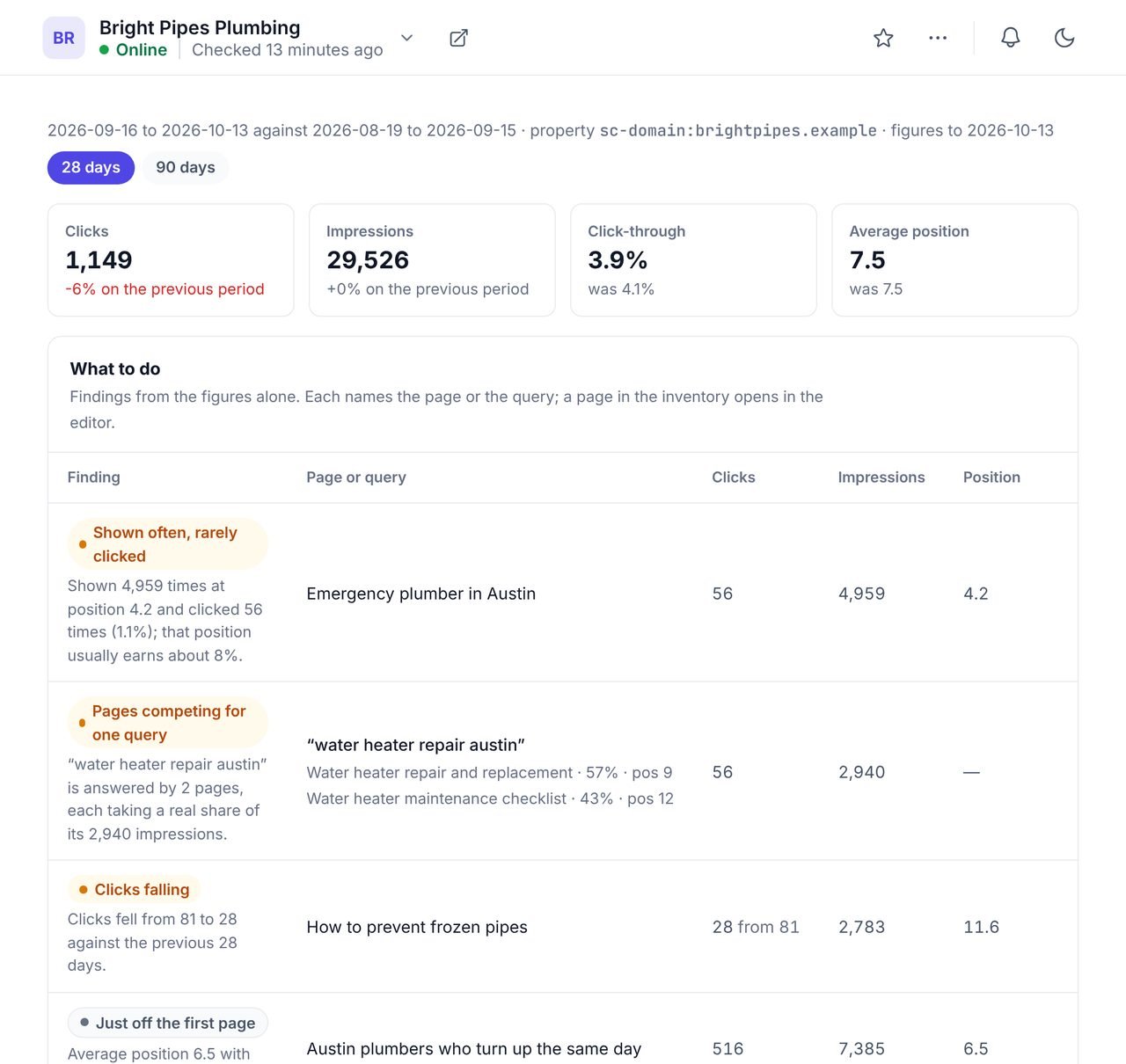Image resolution: width=1126 pixels, height=1064 pixels.
Task: Click the 2,940 impressions value
Action: coord(862,772)
